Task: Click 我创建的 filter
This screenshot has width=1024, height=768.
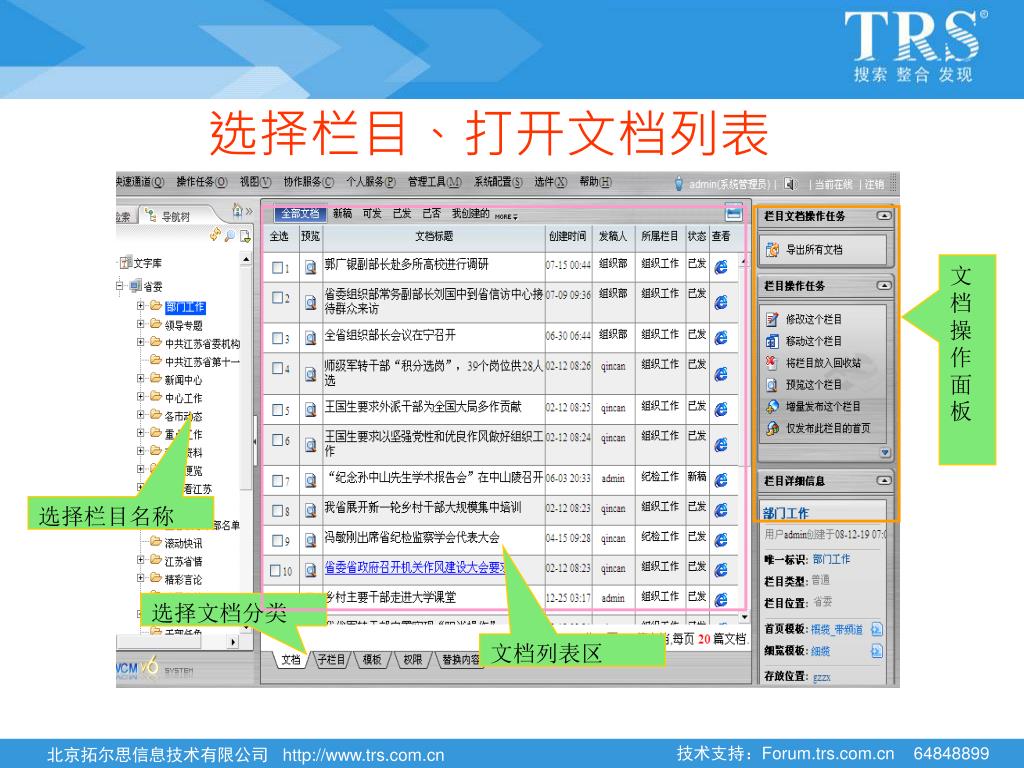Action: pos(471,214)
